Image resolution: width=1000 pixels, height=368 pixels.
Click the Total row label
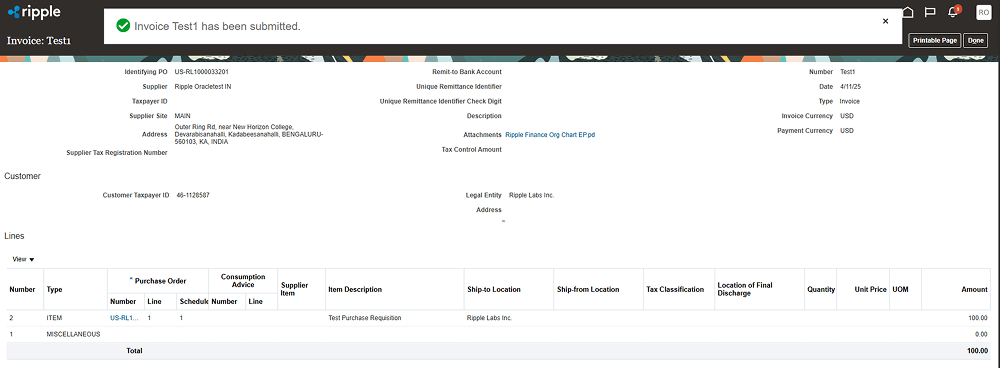(134, 351)
